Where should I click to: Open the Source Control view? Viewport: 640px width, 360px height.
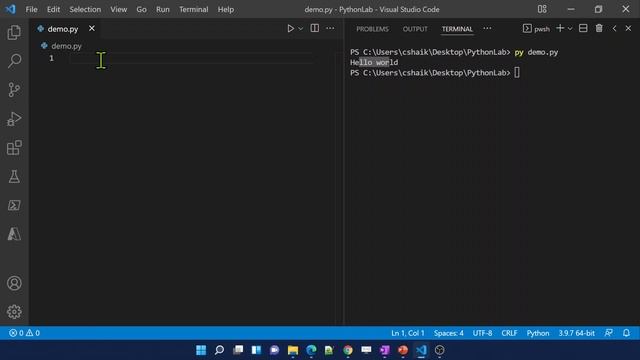(14, 90)
